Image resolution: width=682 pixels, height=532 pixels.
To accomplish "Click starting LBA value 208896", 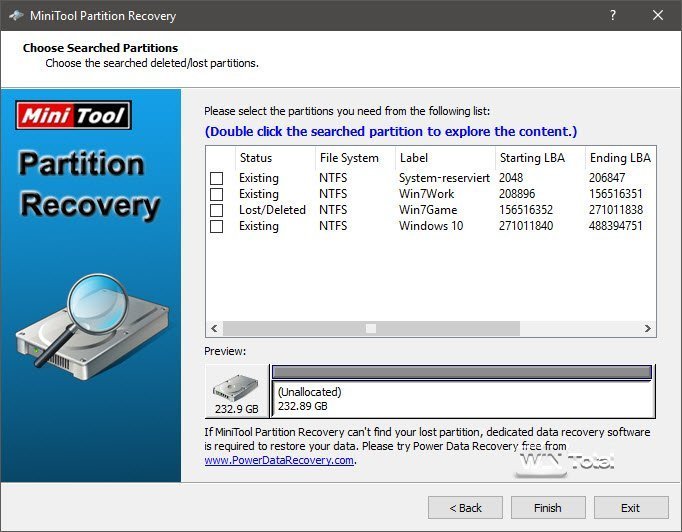I will coord(517,194).
